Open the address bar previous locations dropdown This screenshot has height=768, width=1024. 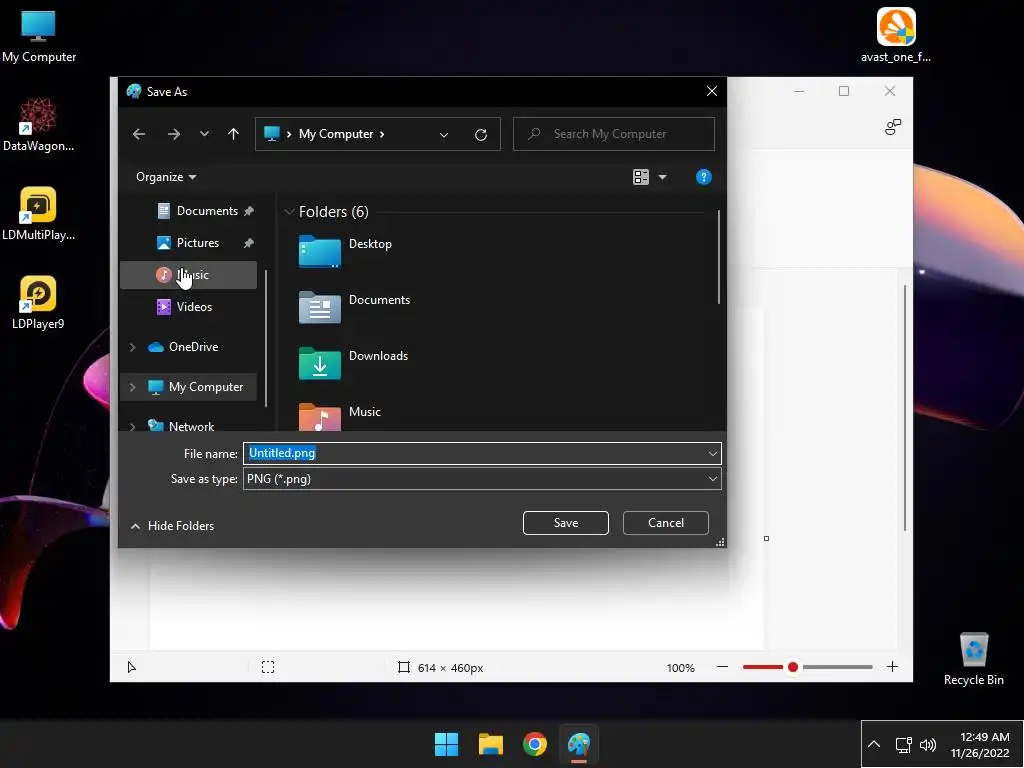[444, 135]
